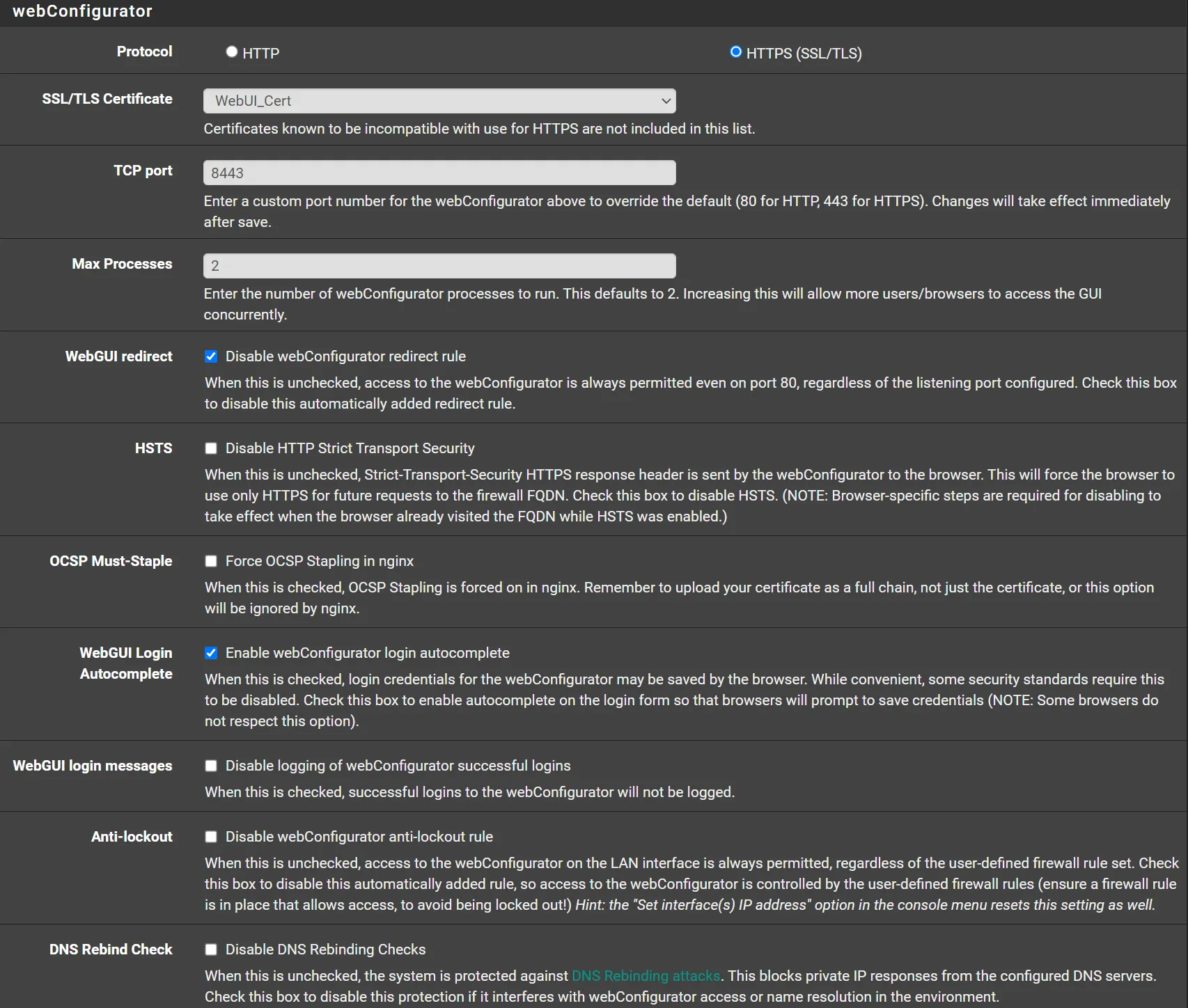This screenshot has width=1188, height=1008.
Task: Uncheck the login autocomplete checkbox
Action: click(211, 653)
